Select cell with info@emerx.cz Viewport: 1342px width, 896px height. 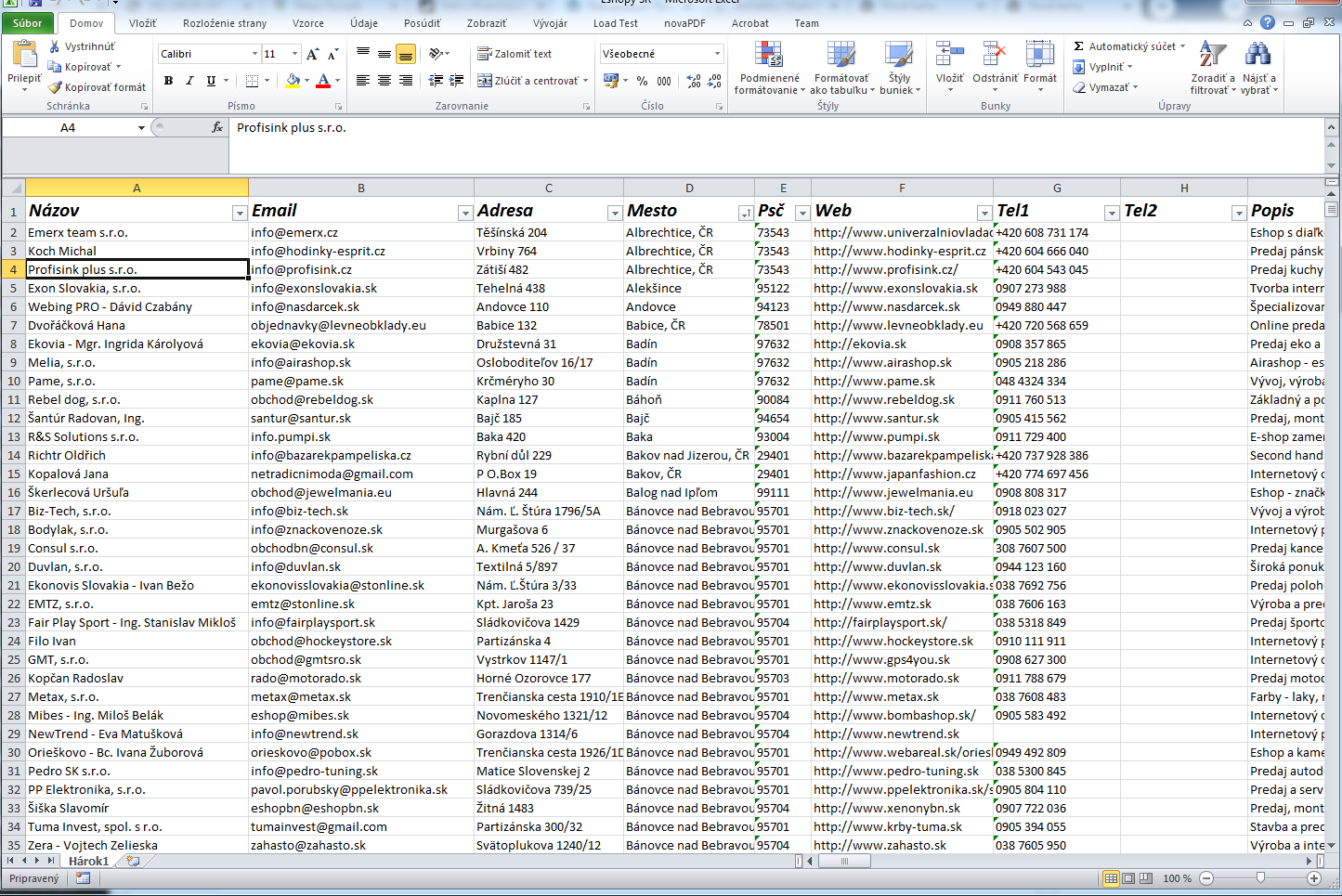point(361,232)
